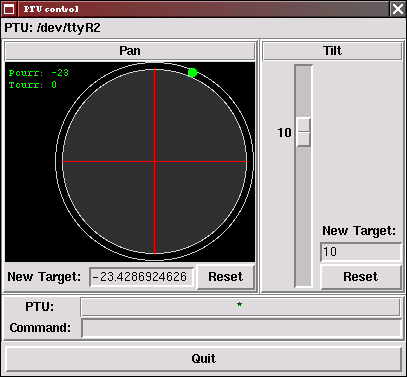
Task: Click the Pan header button
Action: click(x=130, y=51)
